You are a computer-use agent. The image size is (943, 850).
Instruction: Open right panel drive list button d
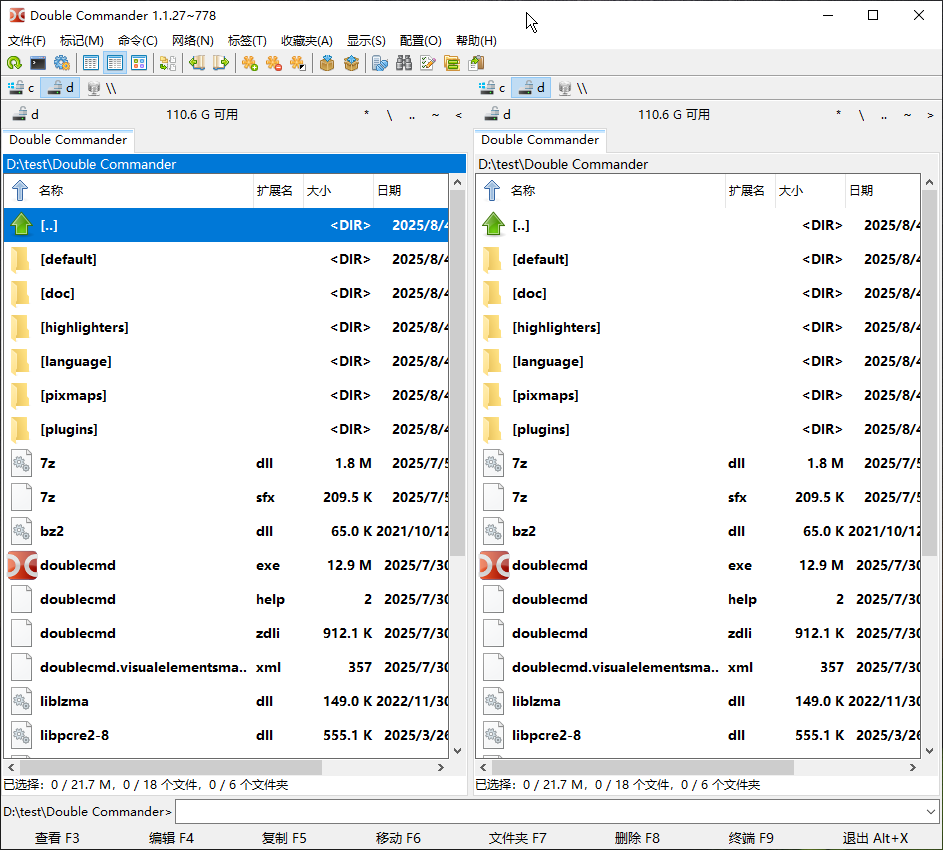click(497, 114)
